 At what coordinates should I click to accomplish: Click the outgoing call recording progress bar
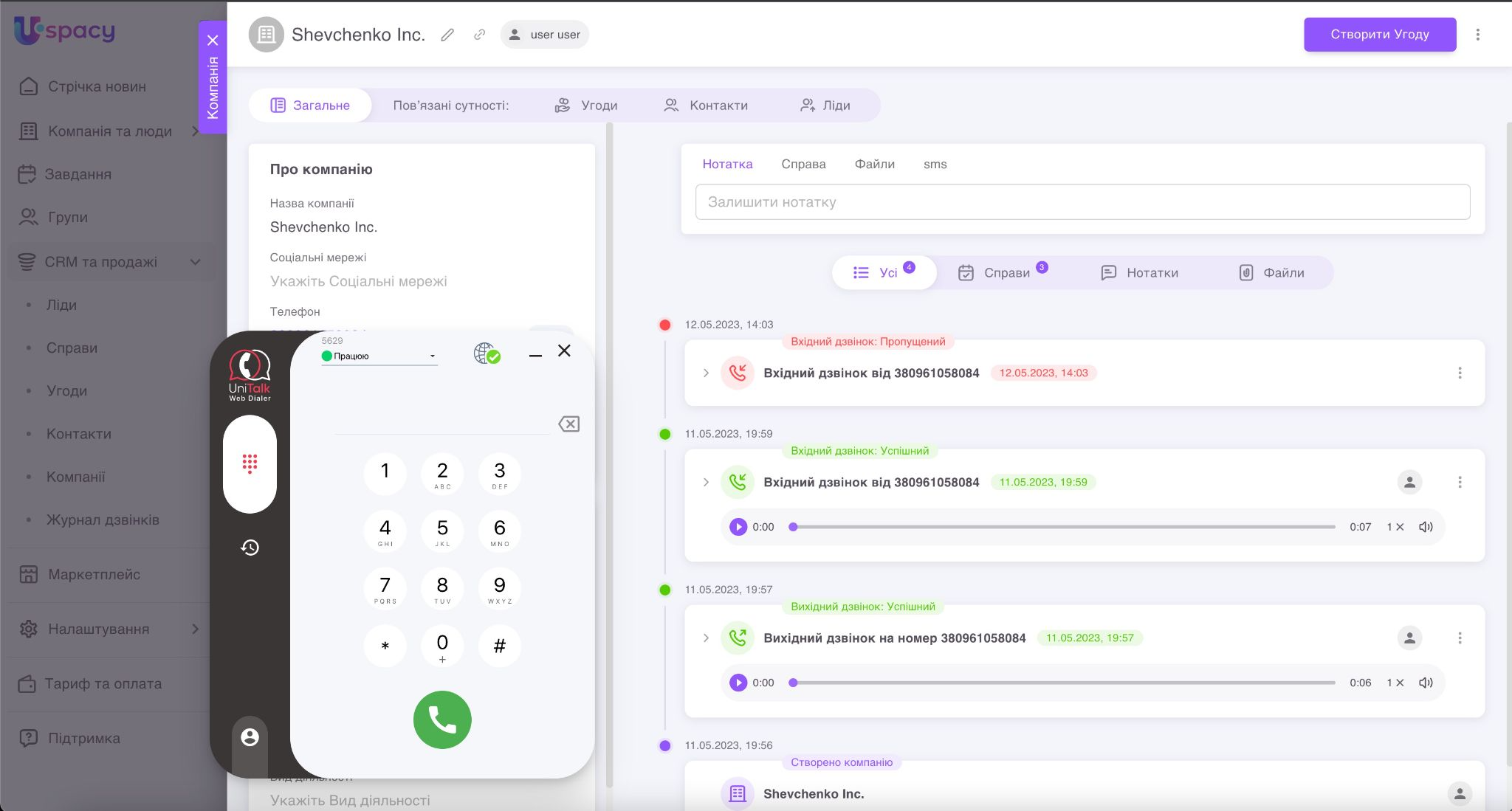coord(1063,683)
